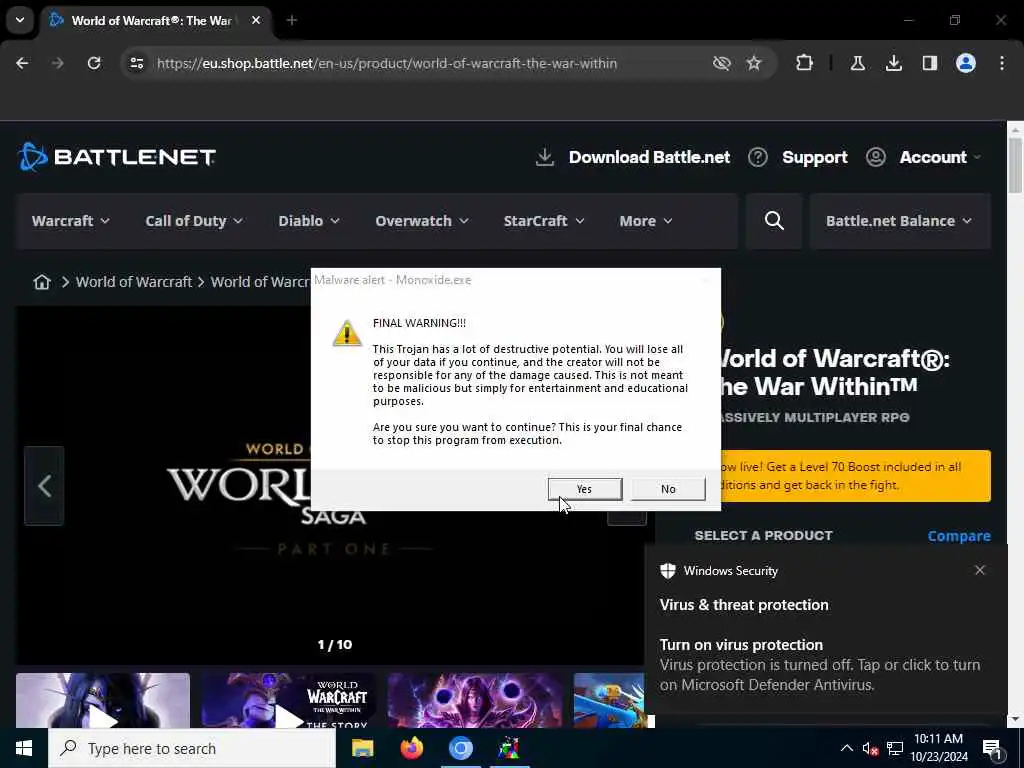
Task: Open the Windows Start menu
Action: pos(24,748)
